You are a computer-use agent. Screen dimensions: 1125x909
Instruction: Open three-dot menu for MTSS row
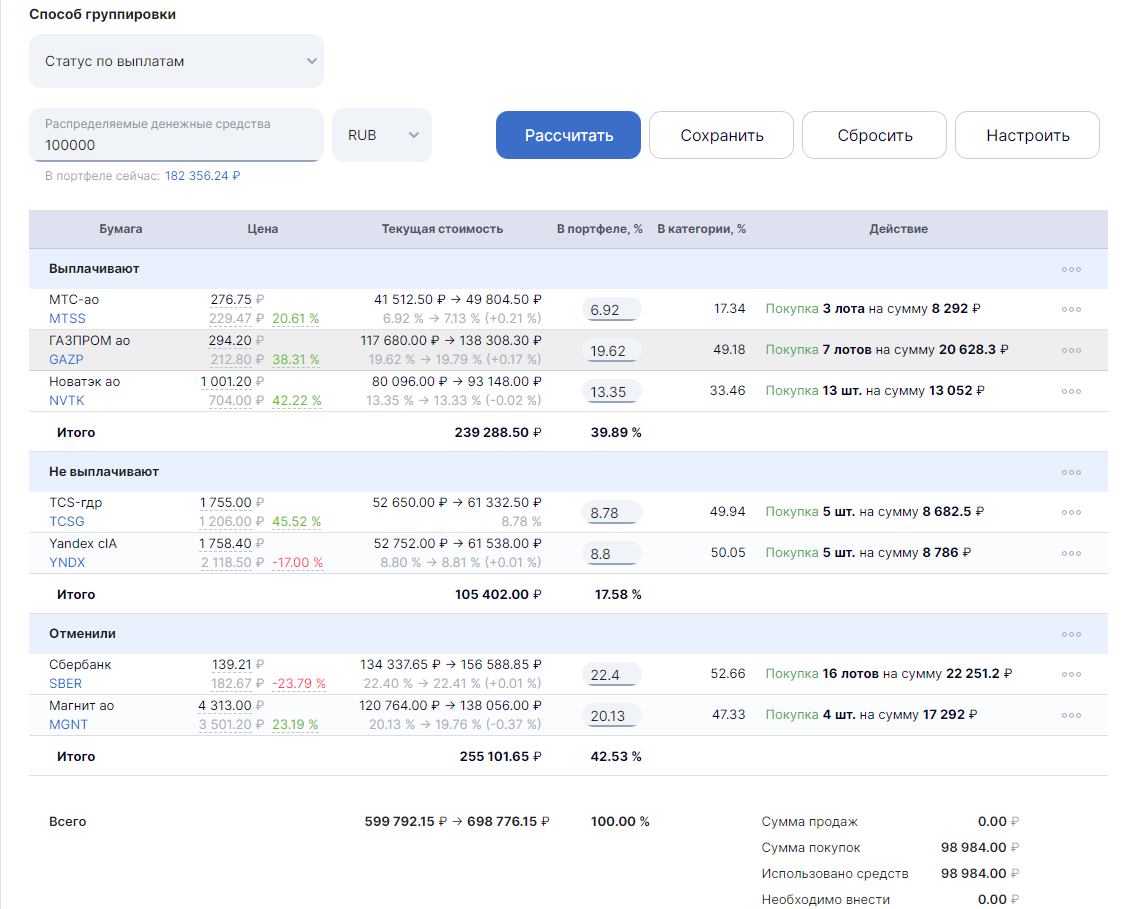point(1071,310)
